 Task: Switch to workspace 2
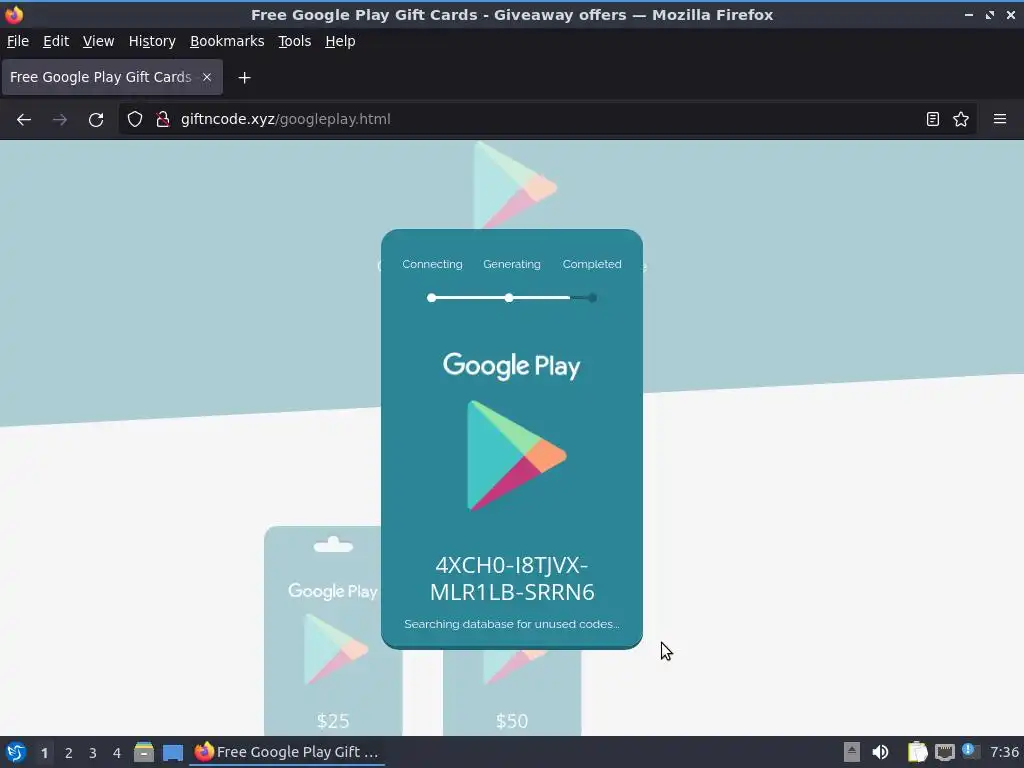[69, 753]
